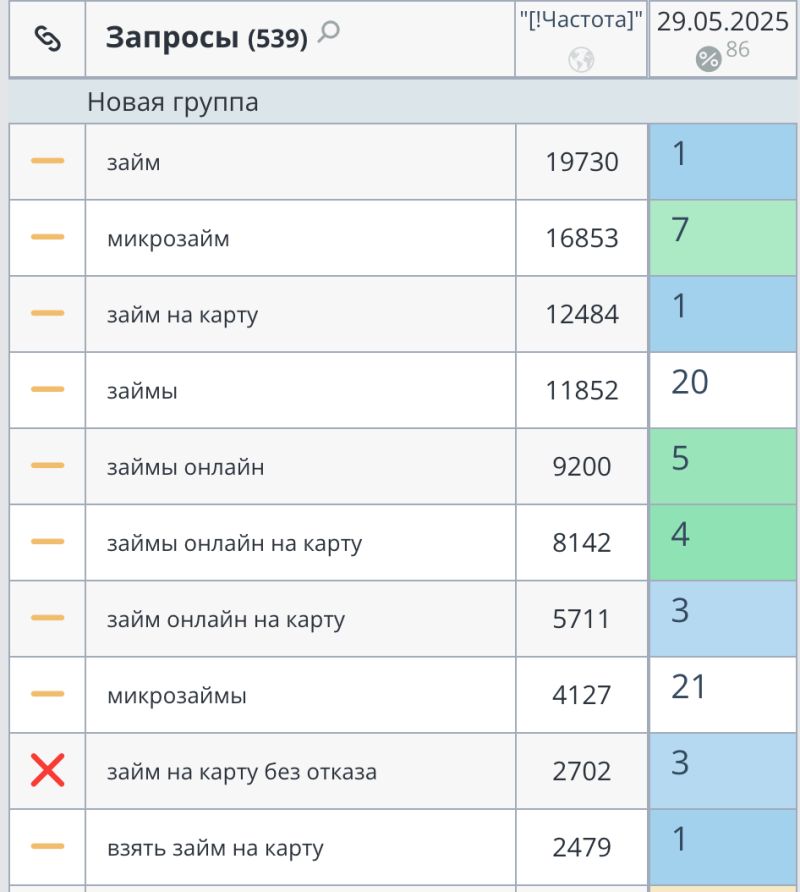The width and height of the screenshot is (800, 892).
Task: Open the 29.05.2025 date column header
Action: click(x=722, y=23)
